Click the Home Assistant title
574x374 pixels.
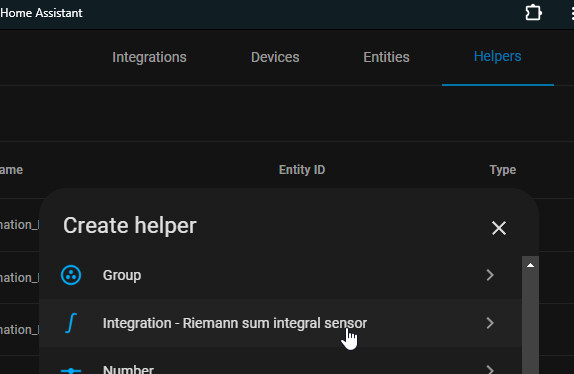coord(41,13)
